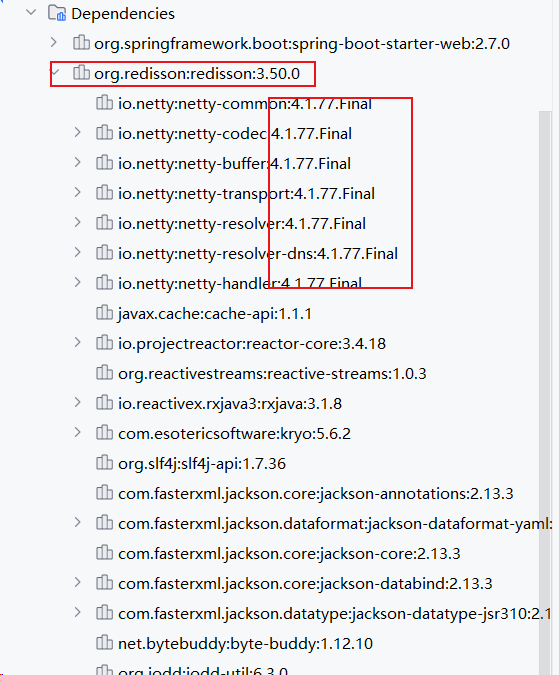
Task: Expand jackson-dataformat-yaml dependency
Action: click(x=77, y=523)
